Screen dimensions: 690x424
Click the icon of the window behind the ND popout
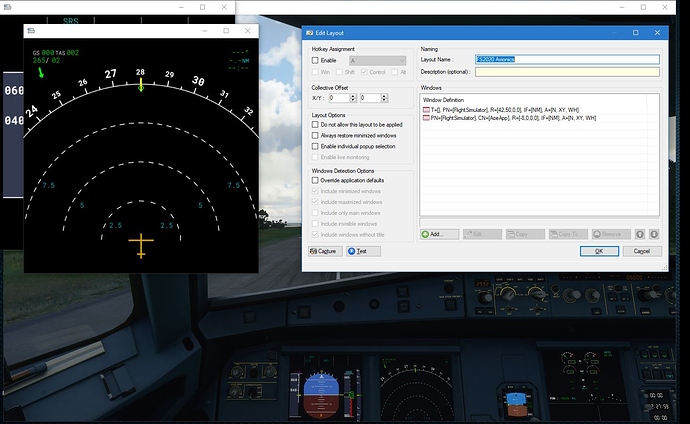tap(7, 7)
